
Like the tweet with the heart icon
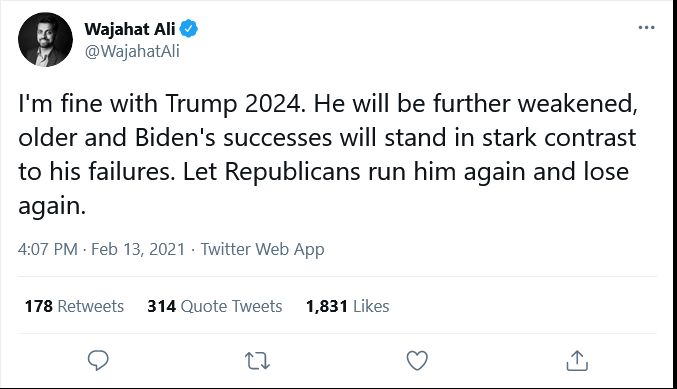pyautogui.click(x=417, y=361)
